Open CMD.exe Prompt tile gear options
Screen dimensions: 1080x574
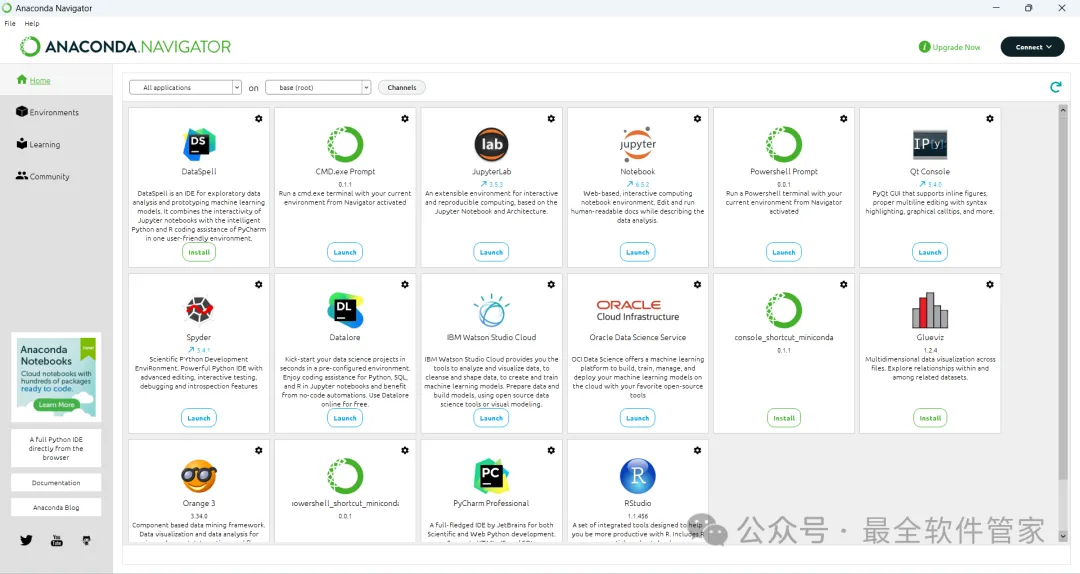(x=405, y=119)
